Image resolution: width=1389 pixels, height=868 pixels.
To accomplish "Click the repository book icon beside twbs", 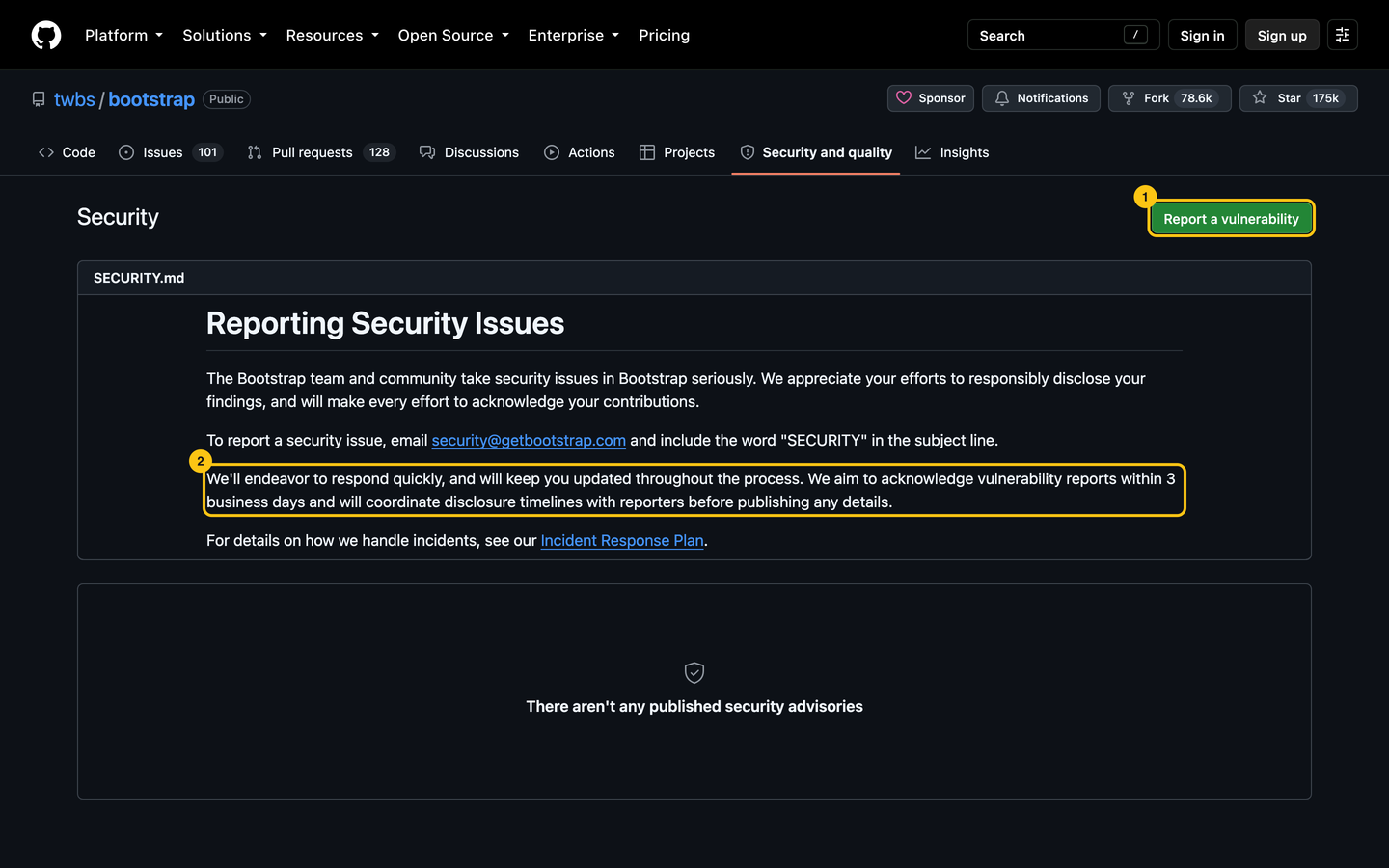I will tap(39, 99).
